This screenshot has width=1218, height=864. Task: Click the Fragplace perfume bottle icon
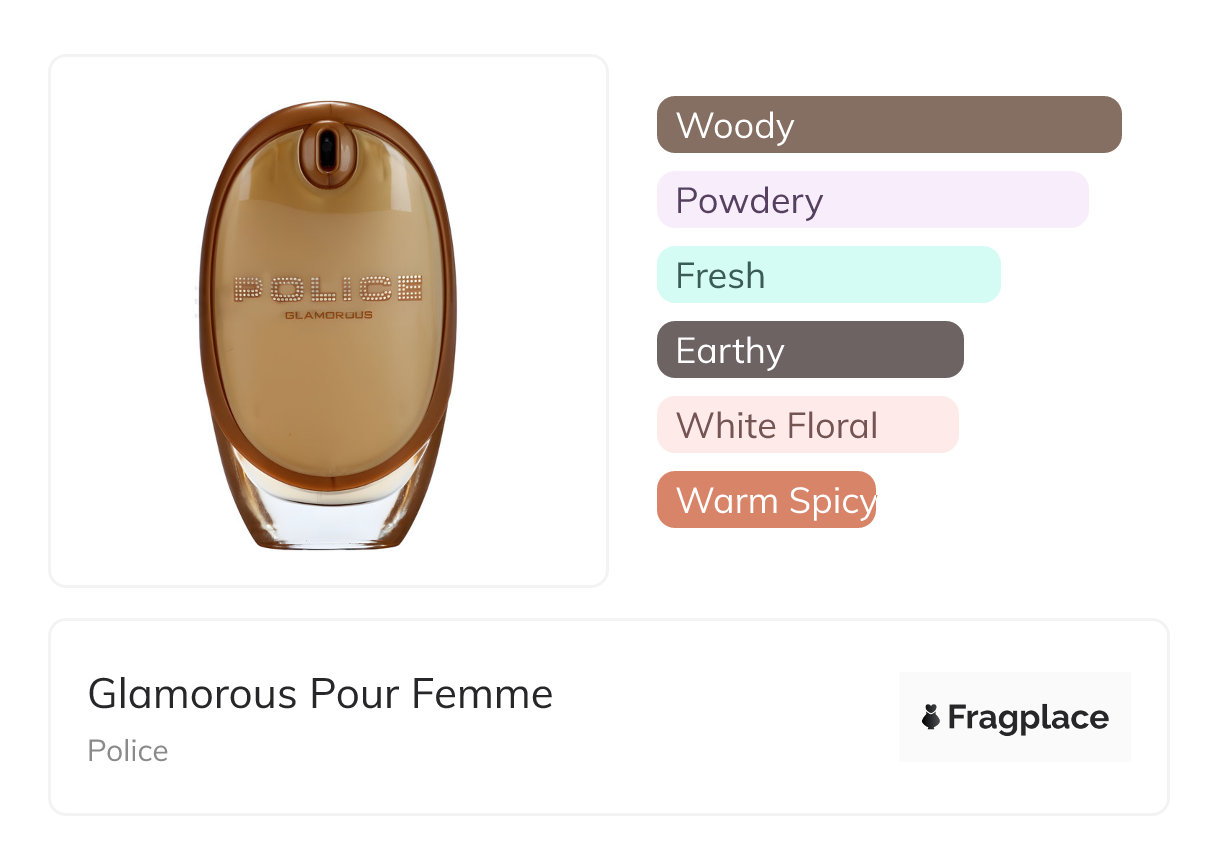[931, 717]
